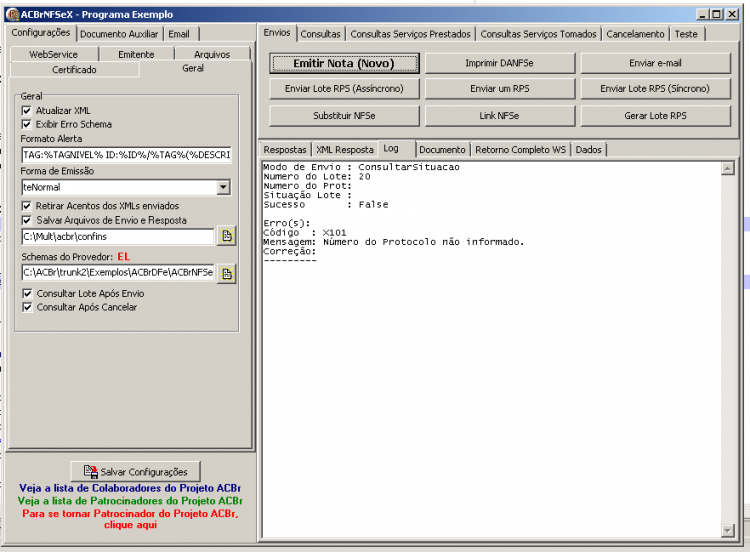Select the Geral tab

point(193,68)
